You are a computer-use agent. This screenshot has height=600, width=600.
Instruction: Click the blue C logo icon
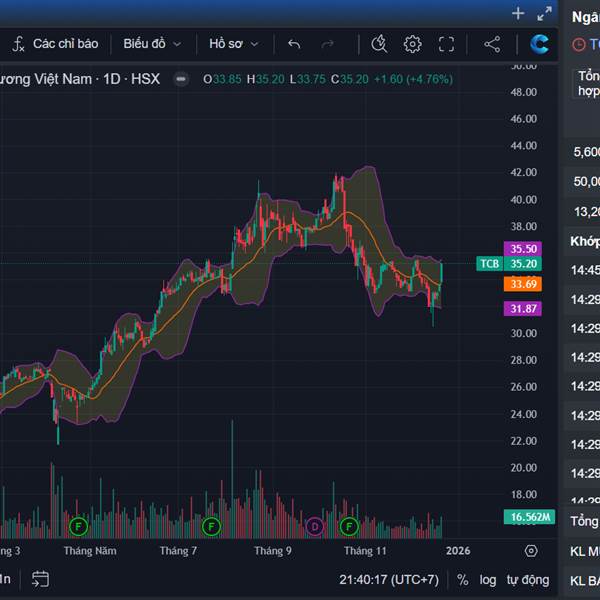click(x=539, y=44)
